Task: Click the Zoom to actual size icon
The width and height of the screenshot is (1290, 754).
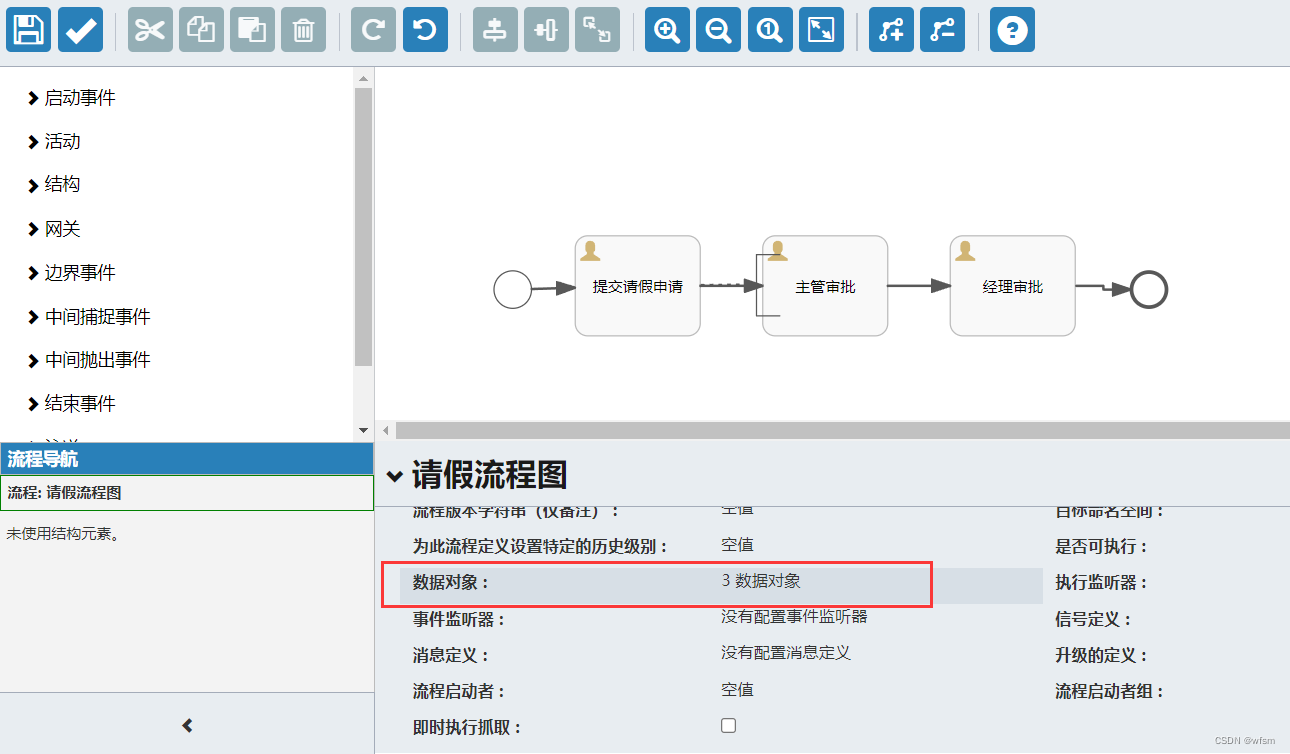Action: point(770,30)
